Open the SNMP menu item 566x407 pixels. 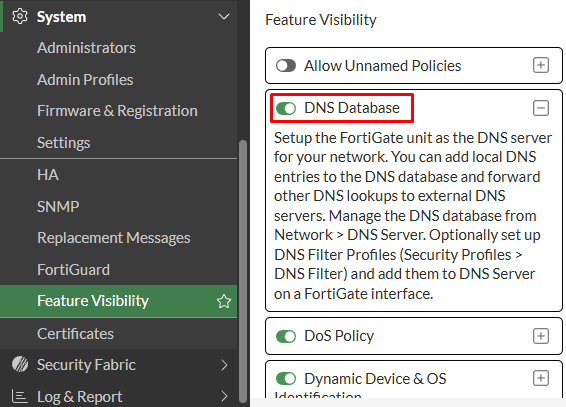click(58, 206)
